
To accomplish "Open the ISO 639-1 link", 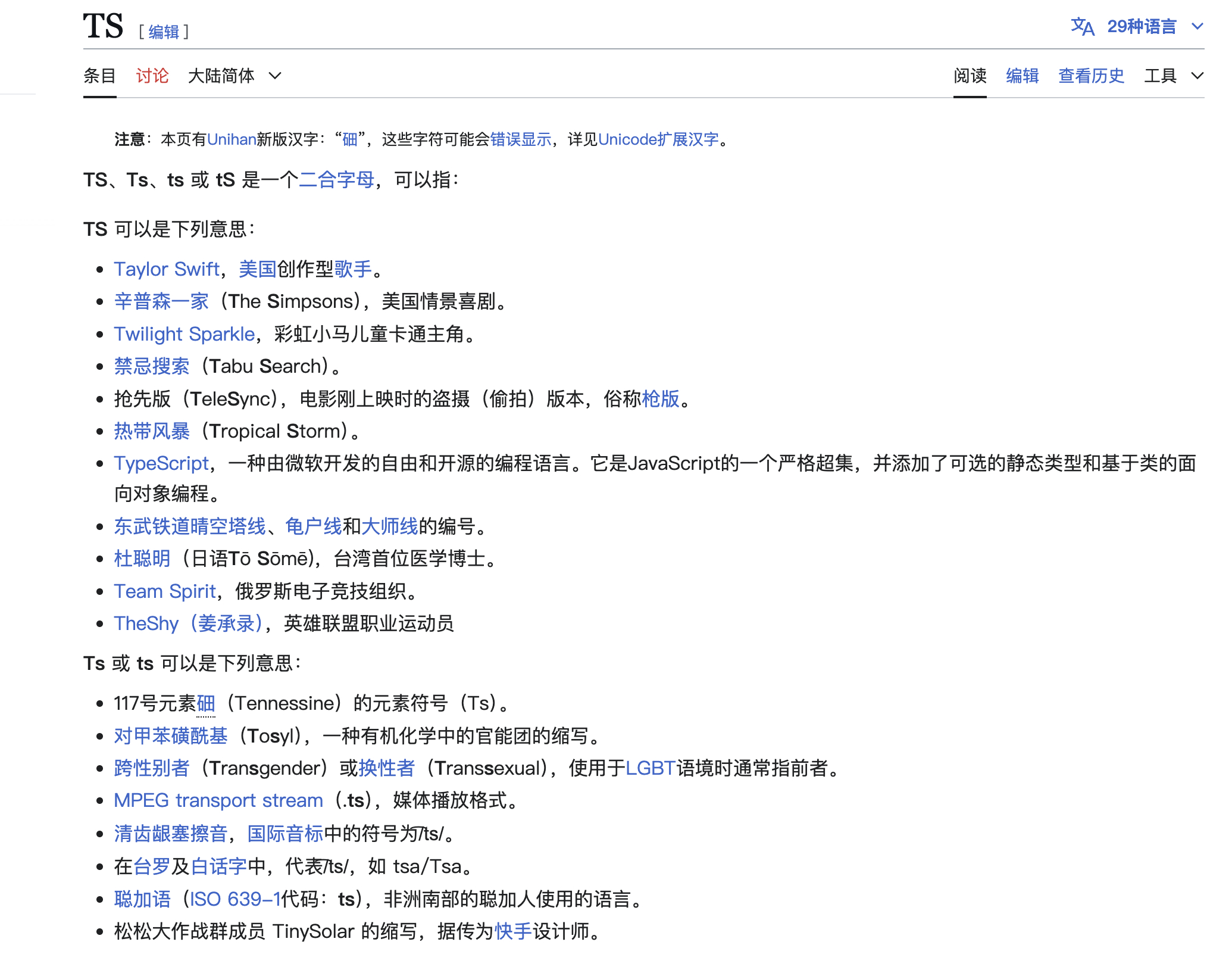I will (x=235, y=899).
